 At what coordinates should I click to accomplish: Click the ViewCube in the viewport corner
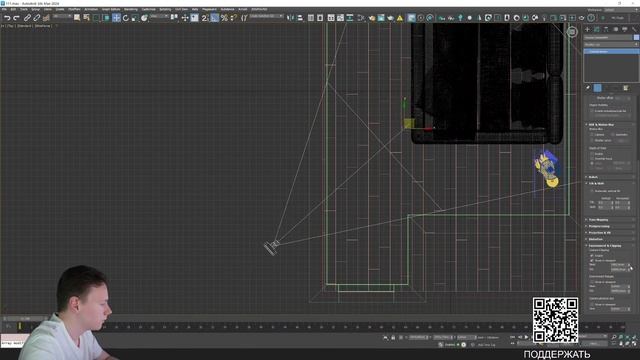click(572, 31)
